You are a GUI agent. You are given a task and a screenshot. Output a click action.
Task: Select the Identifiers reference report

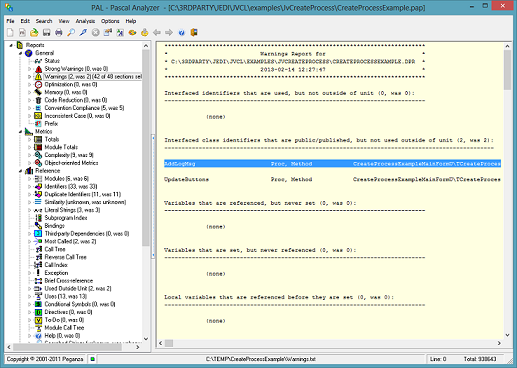[71, 186]
